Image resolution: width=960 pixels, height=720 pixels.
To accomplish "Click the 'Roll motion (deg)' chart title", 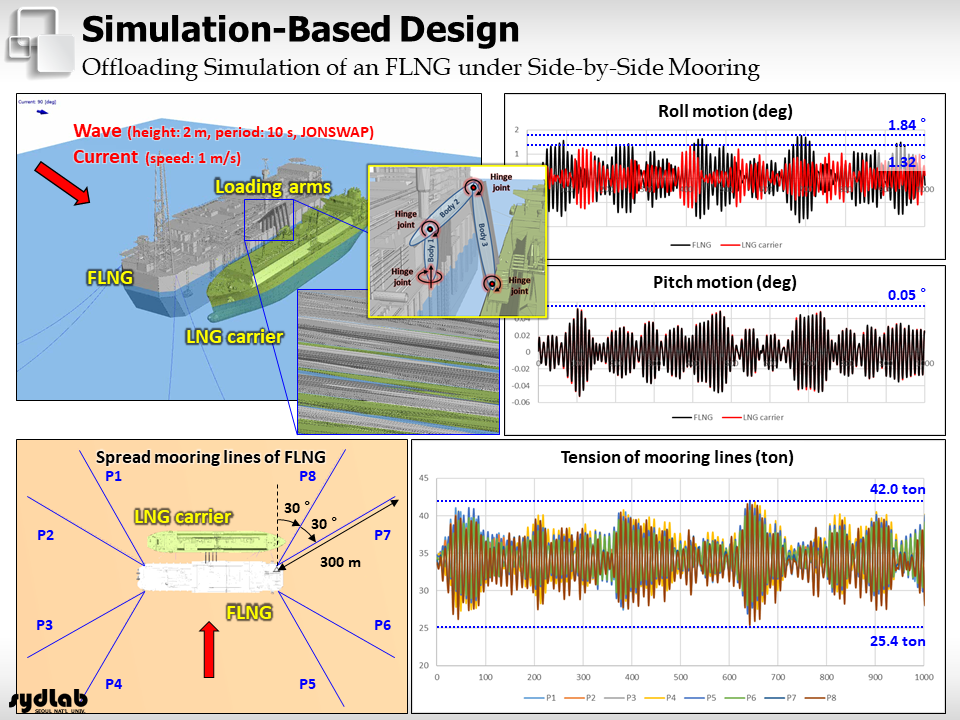I will (725, 111).
